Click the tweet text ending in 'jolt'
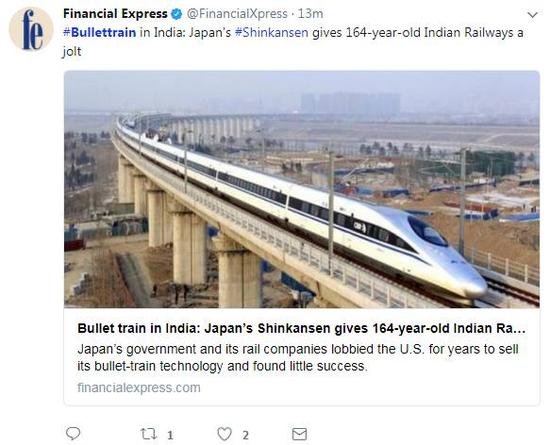550x445 pixels. pos(293,42)
